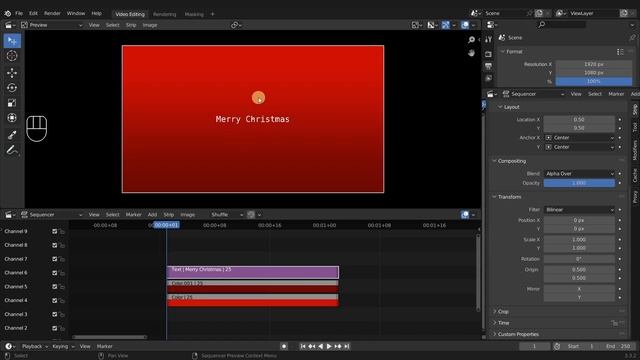Open the sequencer Add menu
Viewport: 640px width, 360px height.
point(152,215)
